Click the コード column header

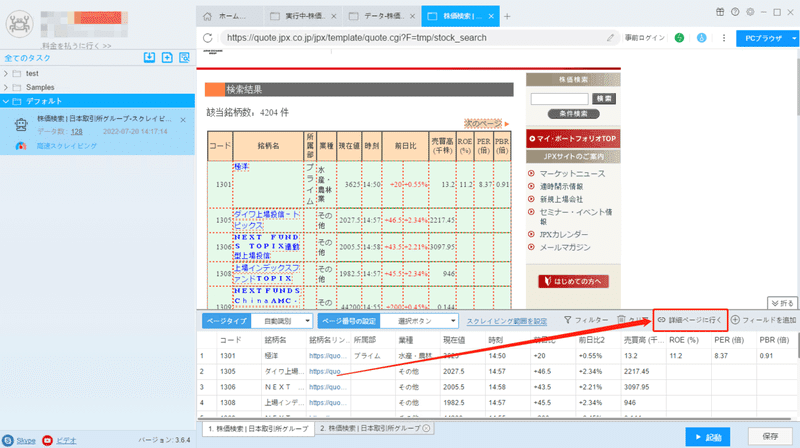(231, 340)
